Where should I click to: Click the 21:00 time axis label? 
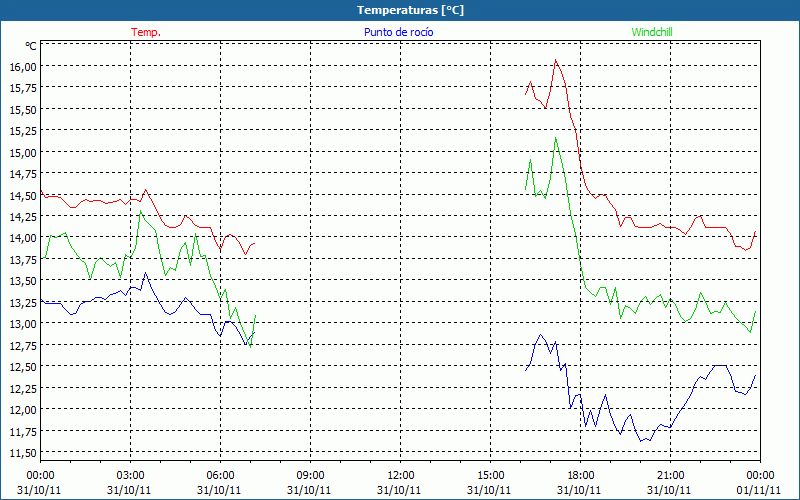click(x=670, y=475)
